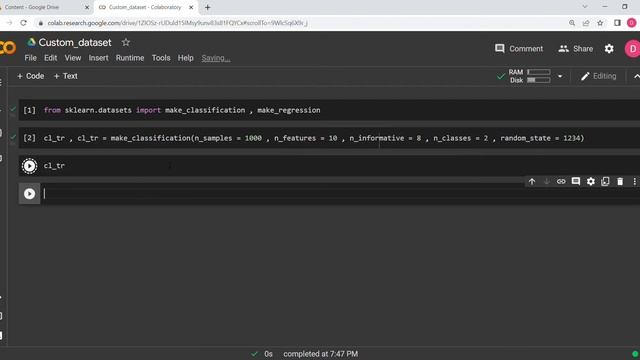
Task: Bookmark this page with the star icon
Action: (600, 23)
